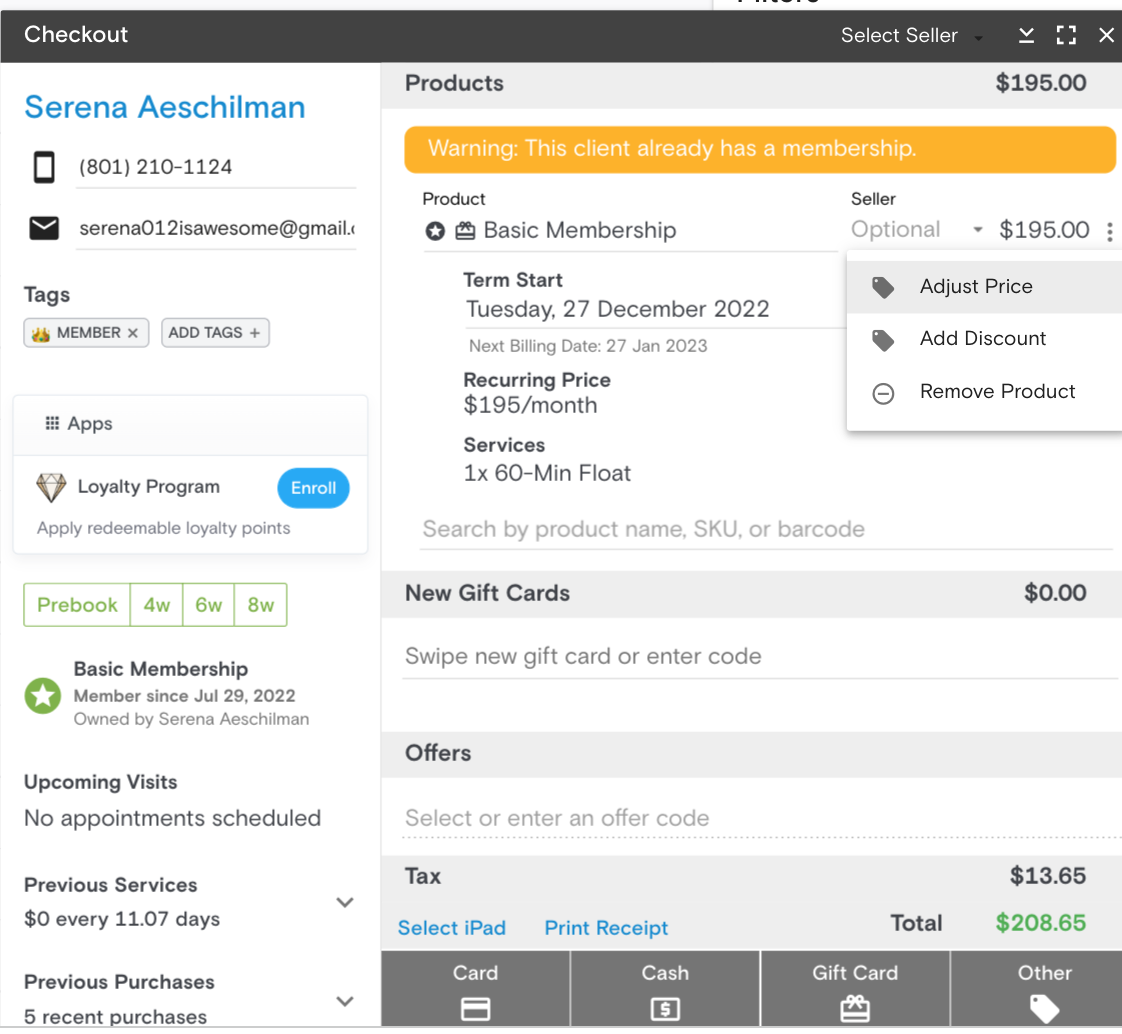
Task: Remove the MEMBER tag
Action: click(133, 333)
